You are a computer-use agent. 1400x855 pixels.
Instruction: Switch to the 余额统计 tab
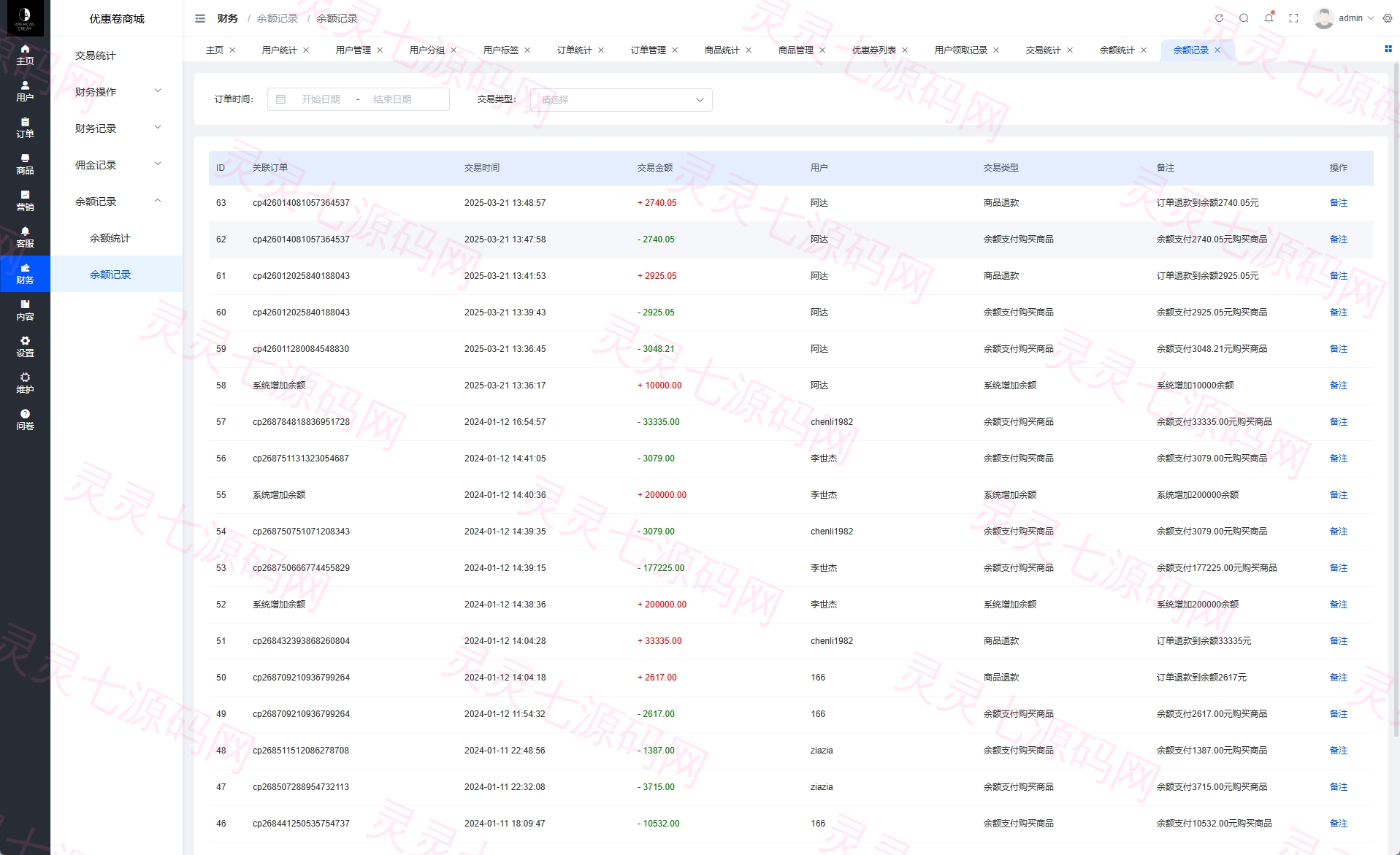(1117, 50)
